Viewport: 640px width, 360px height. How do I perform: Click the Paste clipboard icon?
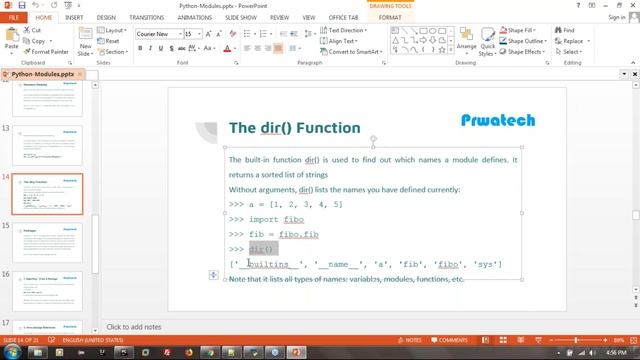[12, 35]
